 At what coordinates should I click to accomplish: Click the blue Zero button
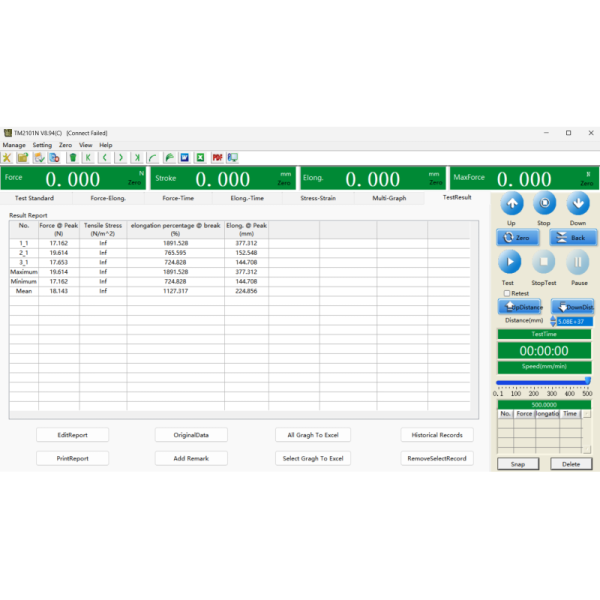(518, 238)
